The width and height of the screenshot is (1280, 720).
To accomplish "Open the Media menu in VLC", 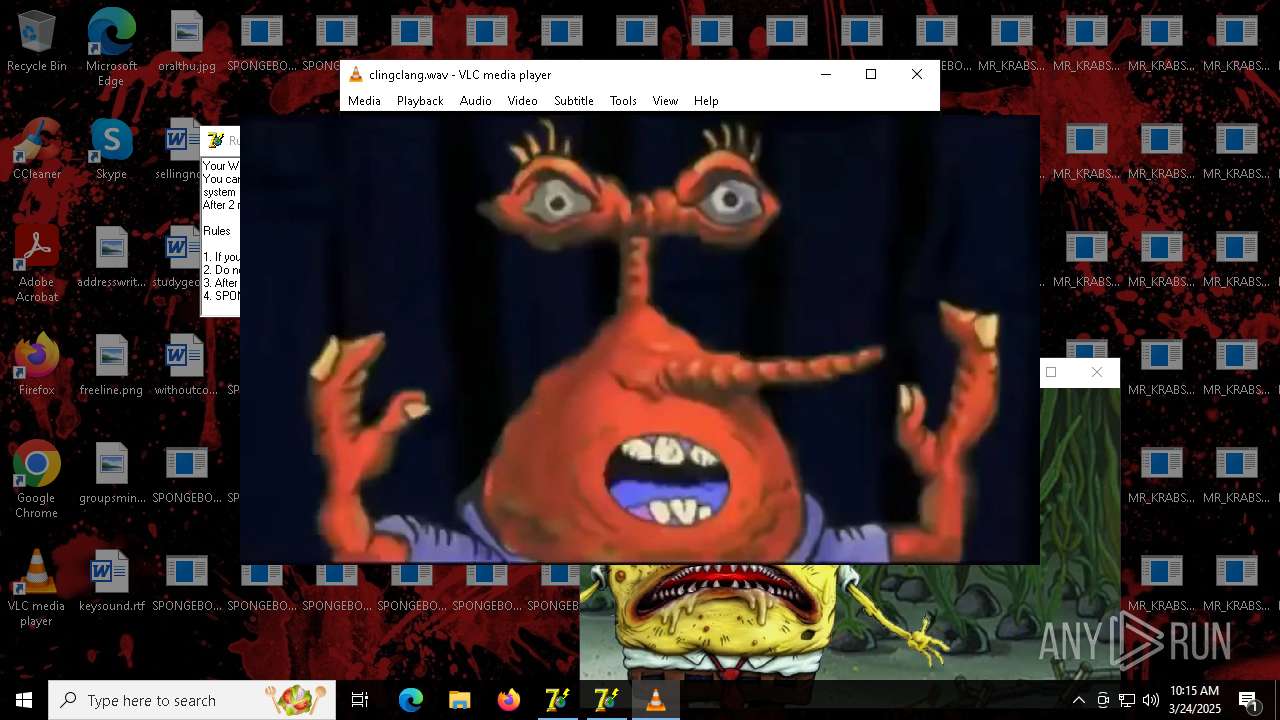I will [x=364, y=101].
